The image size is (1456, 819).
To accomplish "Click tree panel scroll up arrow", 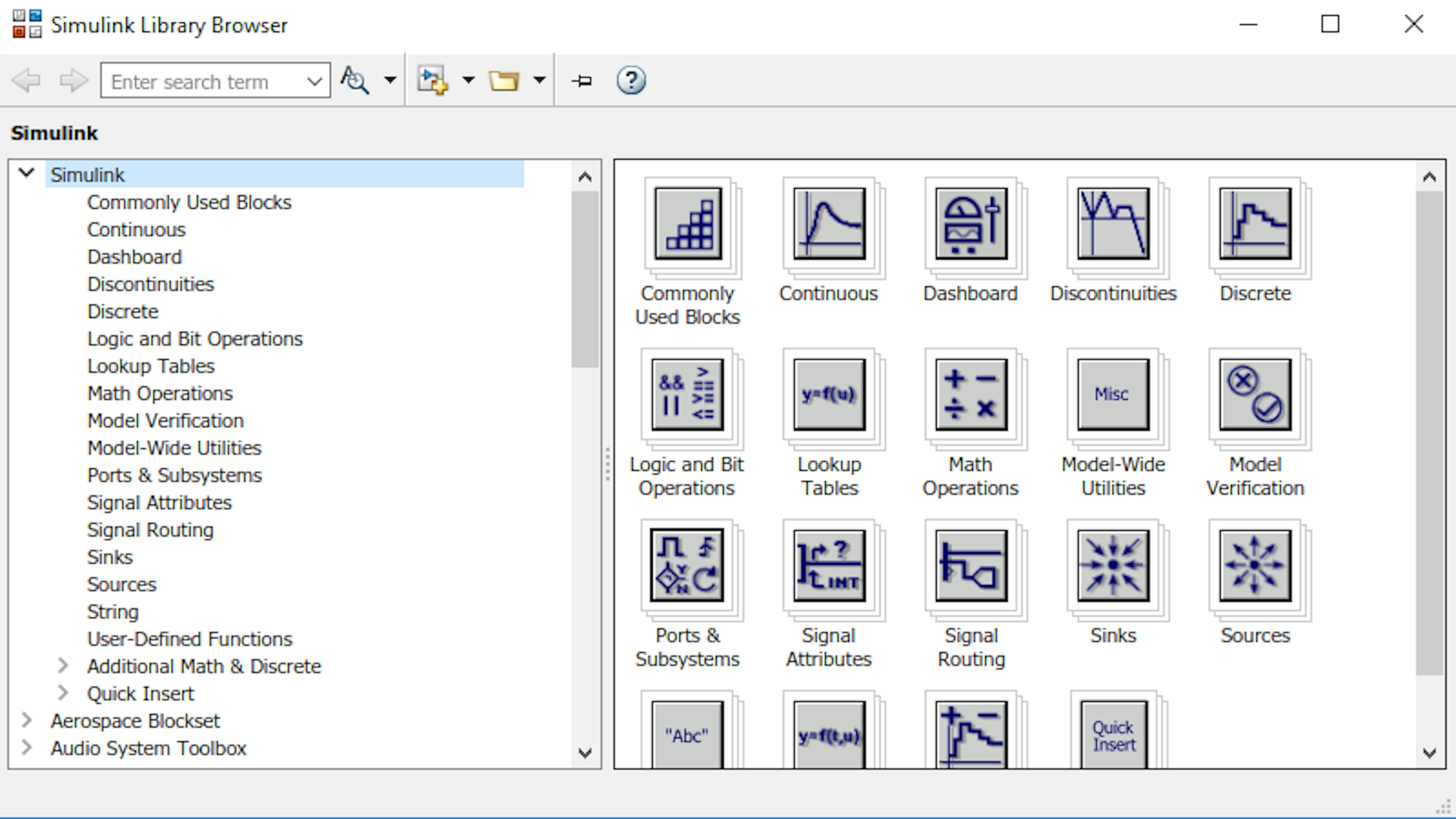I will (585, 177).
